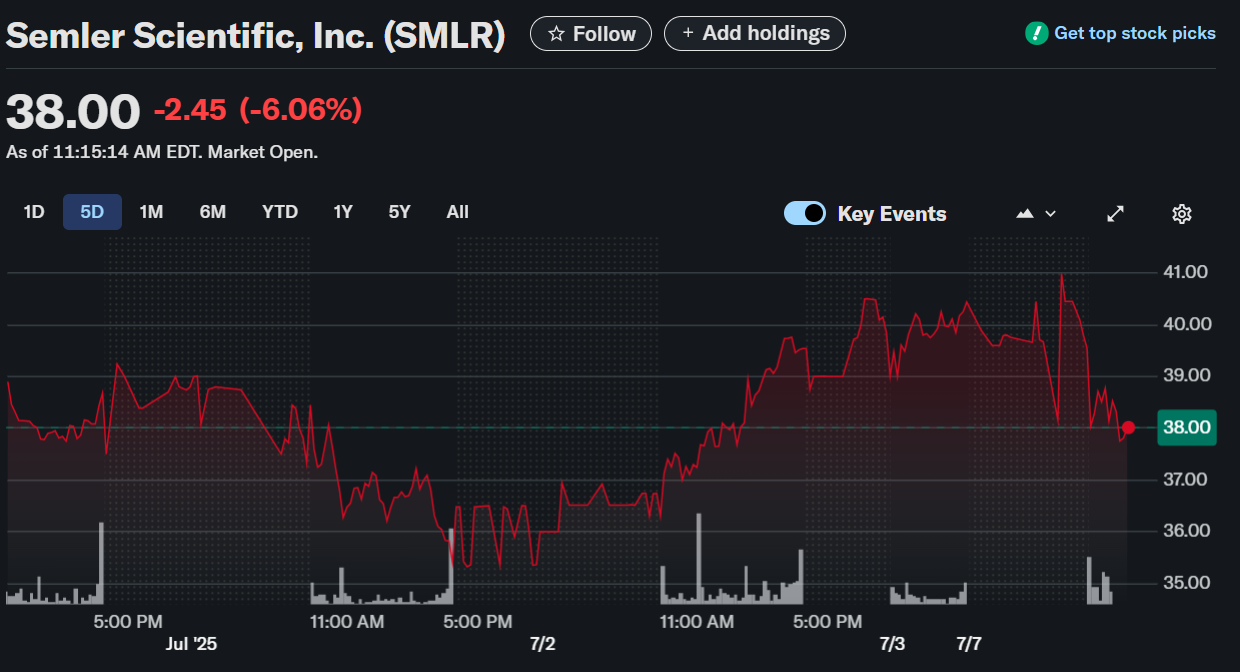
Task: Click the -2.45 (-6.06%) price change
Action: tap(257, 110)
